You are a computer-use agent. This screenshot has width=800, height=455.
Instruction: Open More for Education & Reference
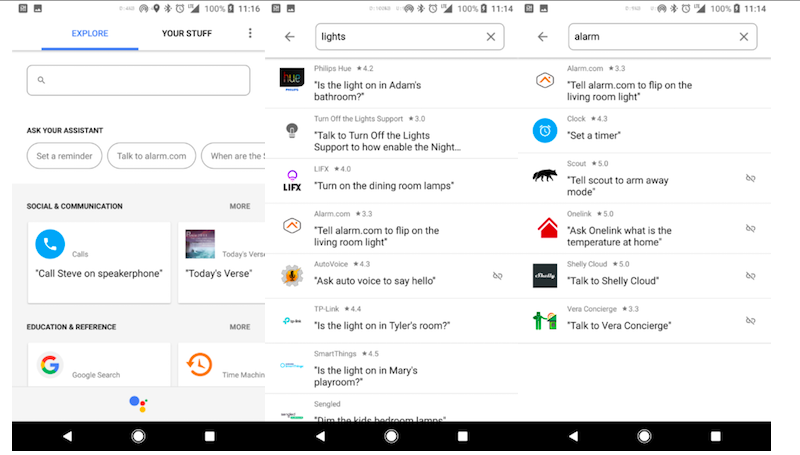point(240,327)
